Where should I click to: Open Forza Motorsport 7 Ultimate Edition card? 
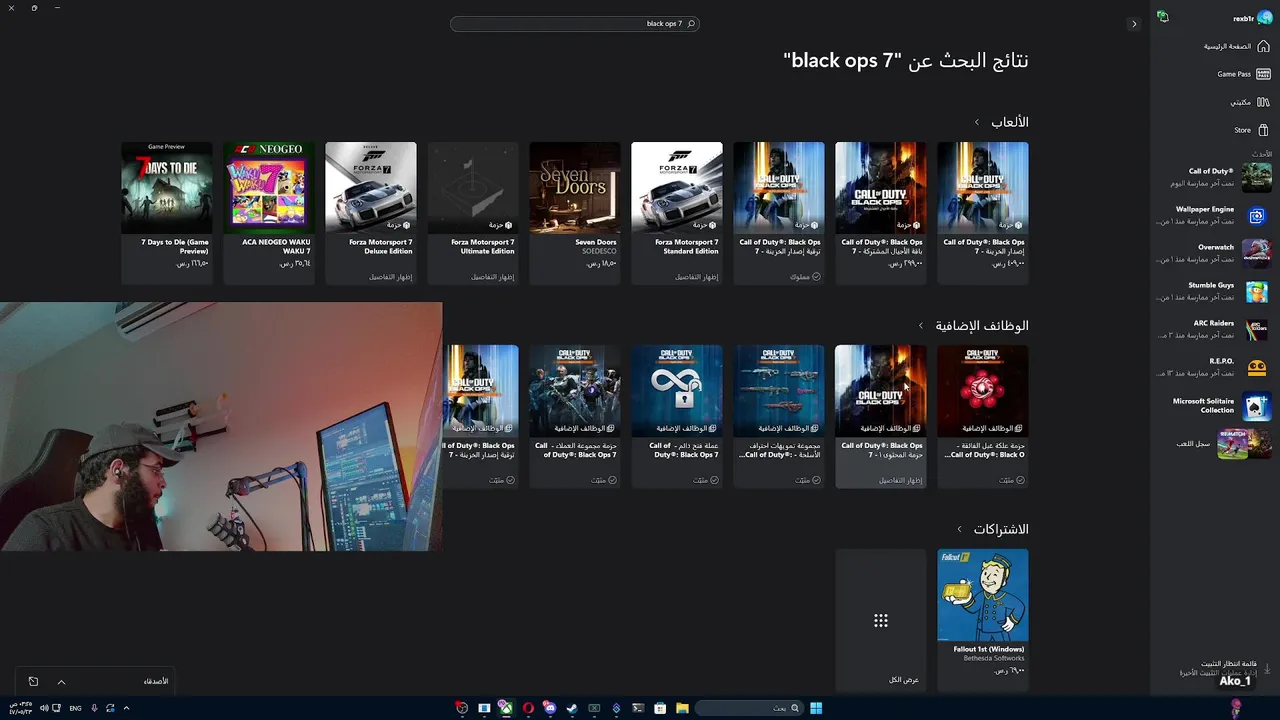tap(473, 213)
